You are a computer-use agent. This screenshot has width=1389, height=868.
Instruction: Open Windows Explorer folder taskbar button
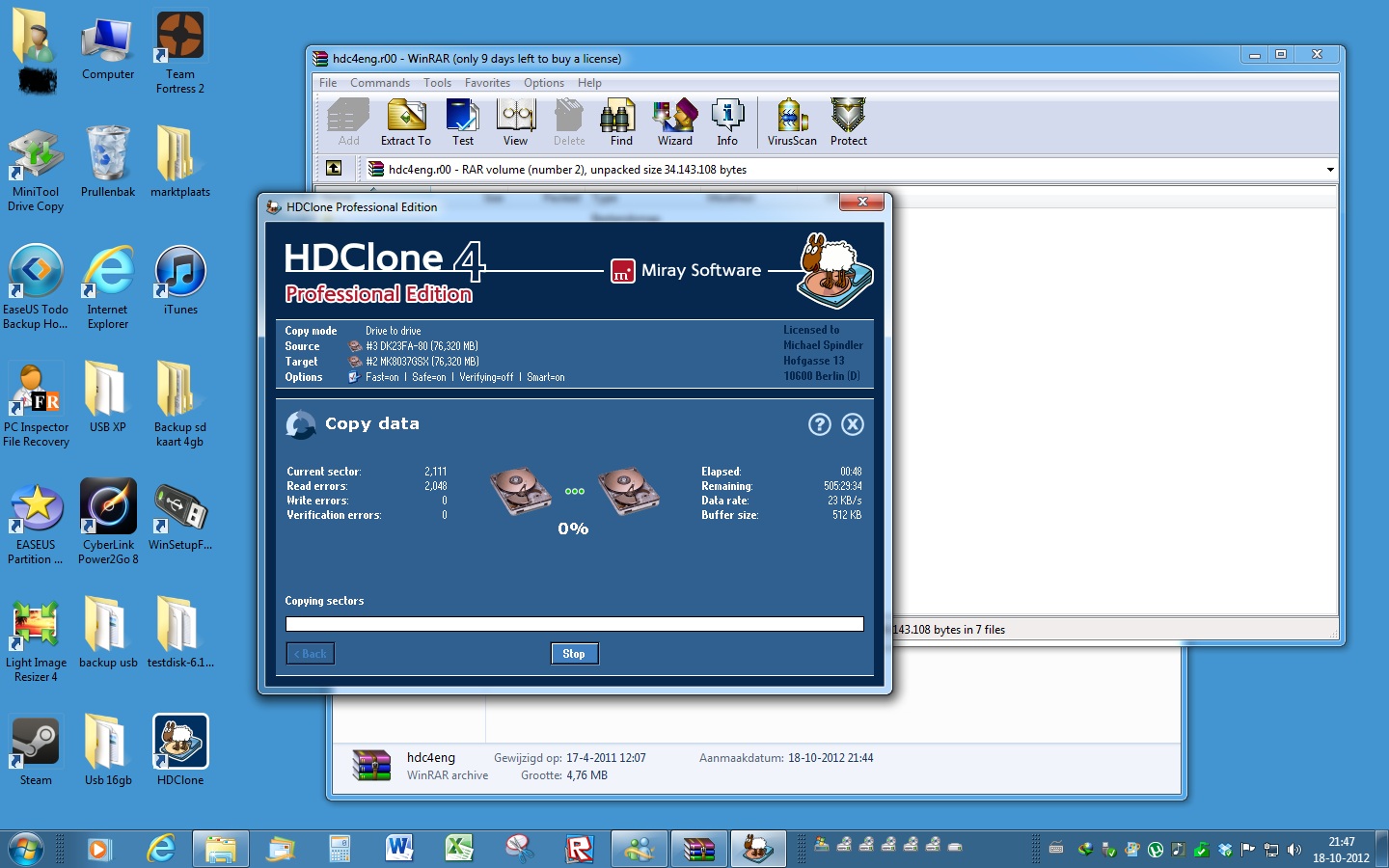pyautogui.click(x=220, y=849)
